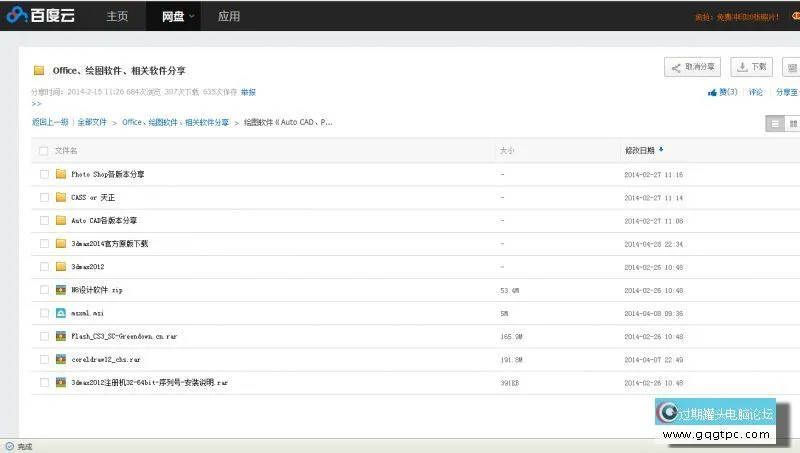
Task: Check the coreldraw12_chs.rar checkbox
Action: click(x=44, y=359)
